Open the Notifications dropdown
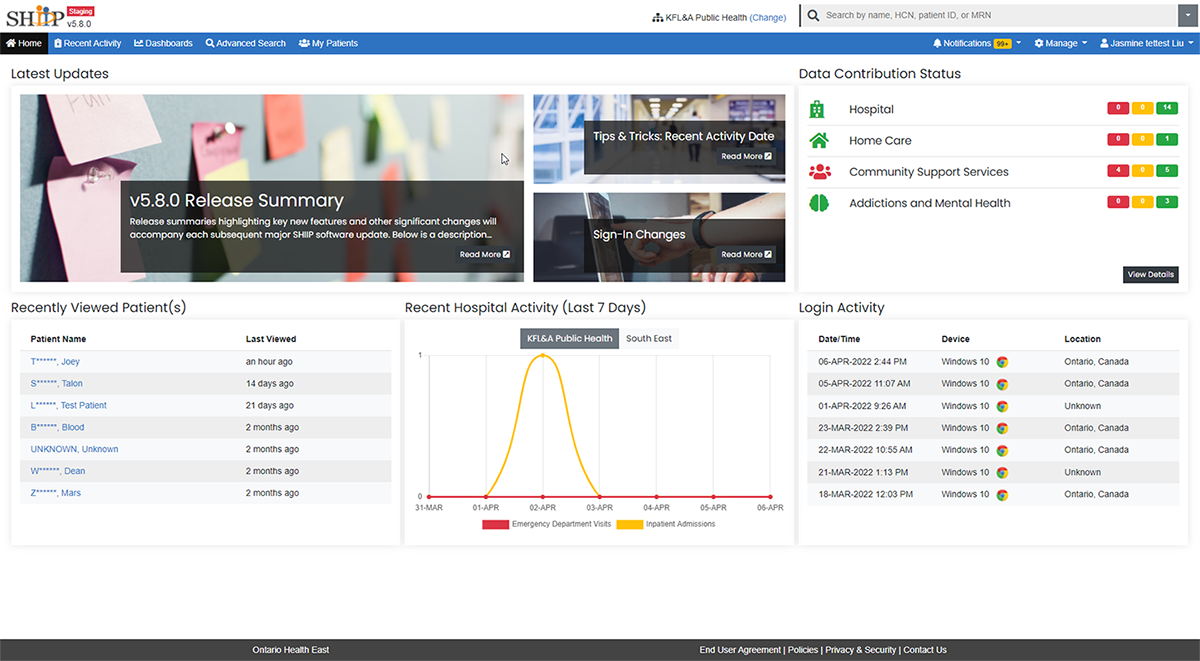 [977, 43]
